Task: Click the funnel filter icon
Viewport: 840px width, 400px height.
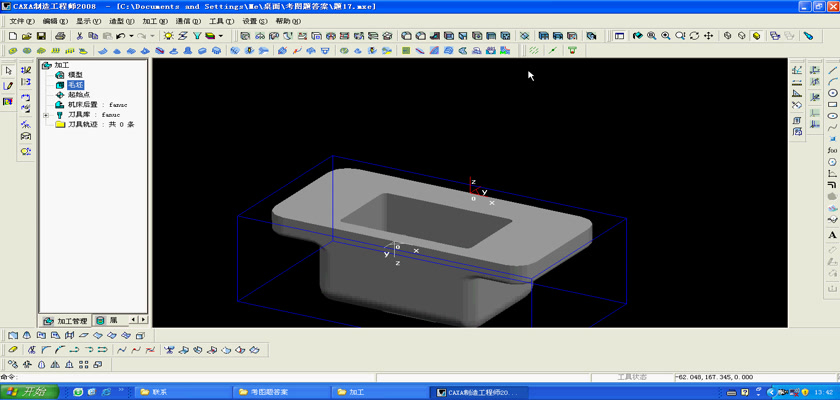Action: (x=197, y=36)
